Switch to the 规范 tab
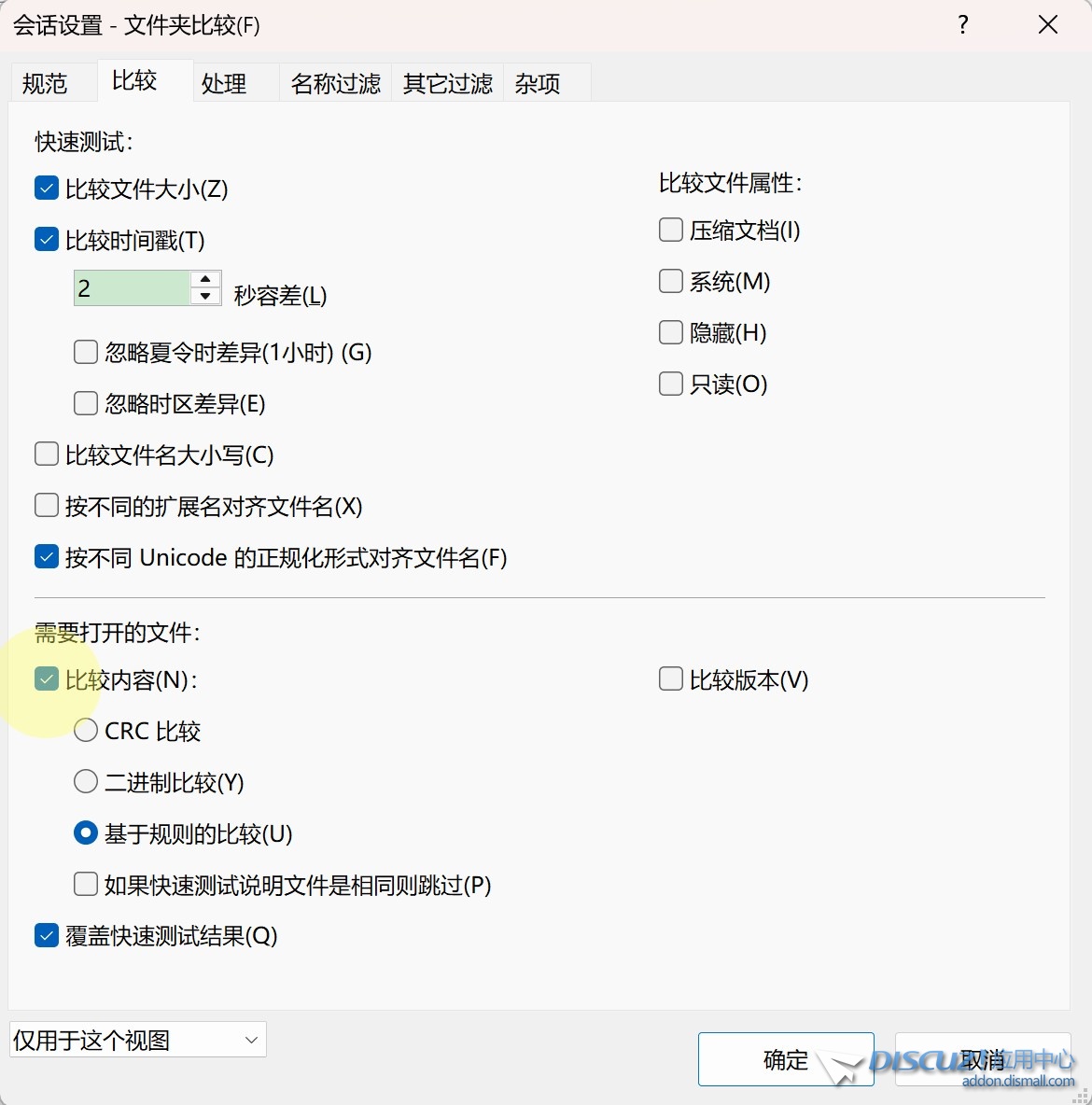The width and height of the screenshot is (1092, 1105). [45, 84]
